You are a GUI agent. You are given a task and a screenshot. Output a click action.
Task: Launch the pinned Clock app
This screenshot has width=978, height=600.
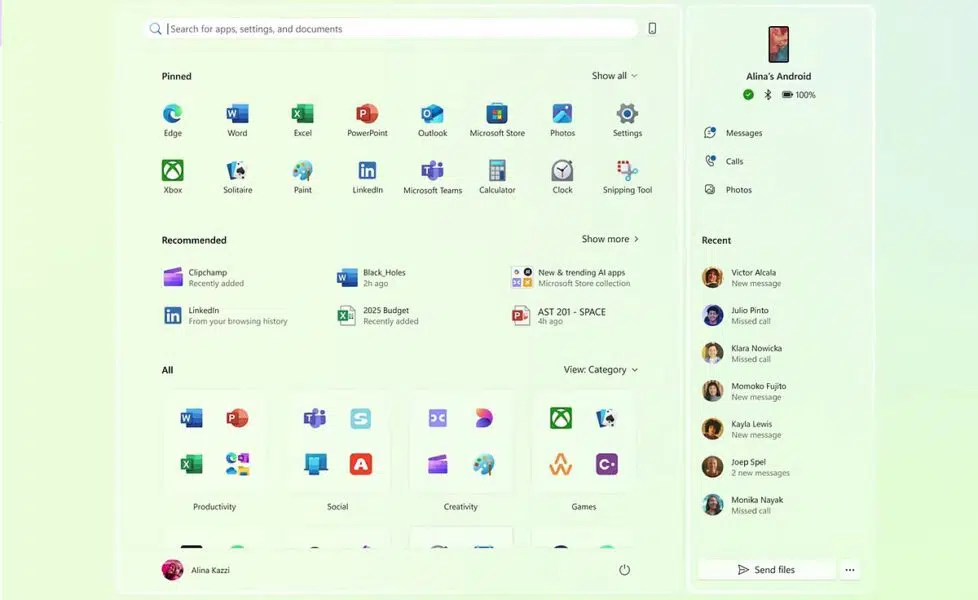coord(562,177)
